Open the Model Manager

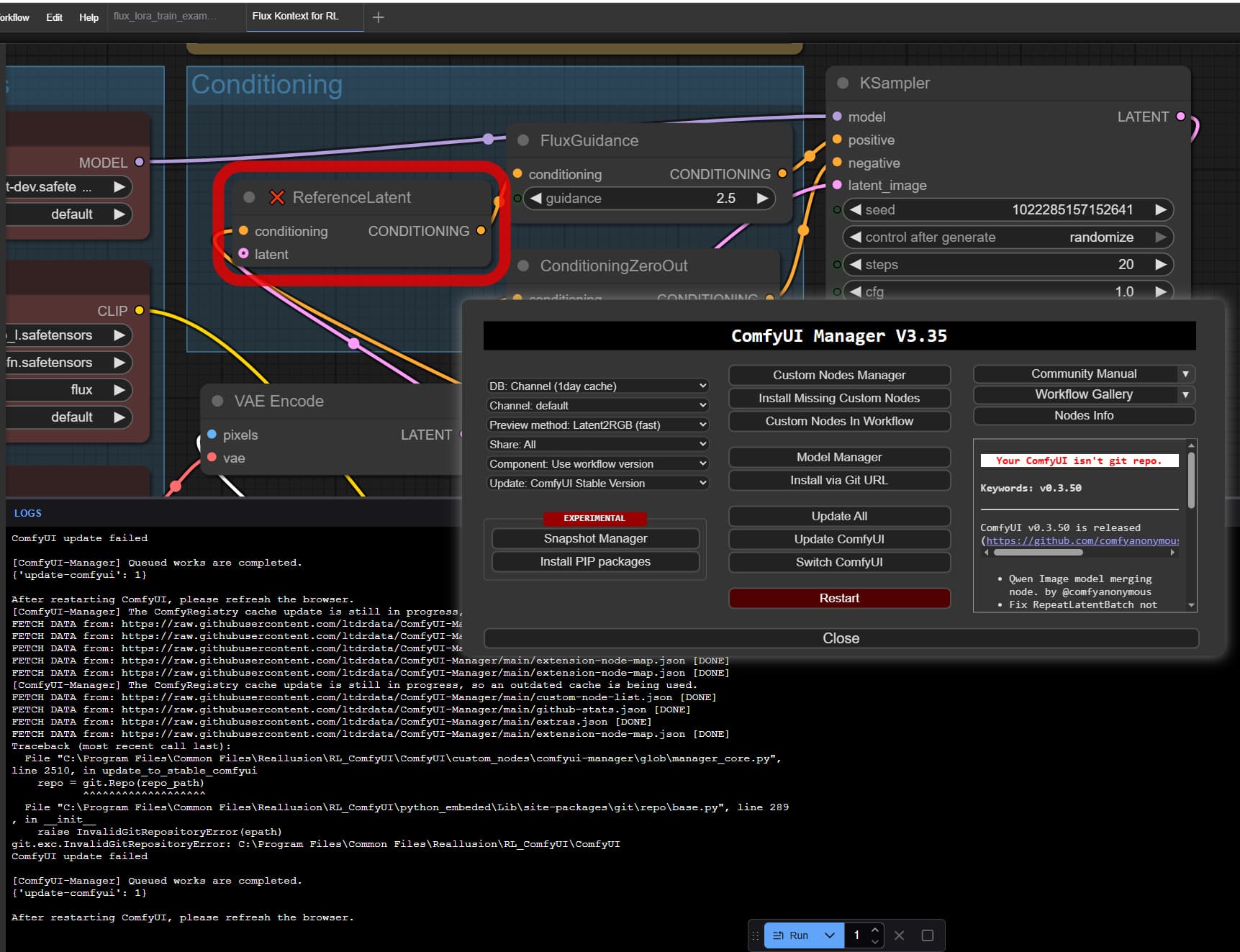coord(839,457)
